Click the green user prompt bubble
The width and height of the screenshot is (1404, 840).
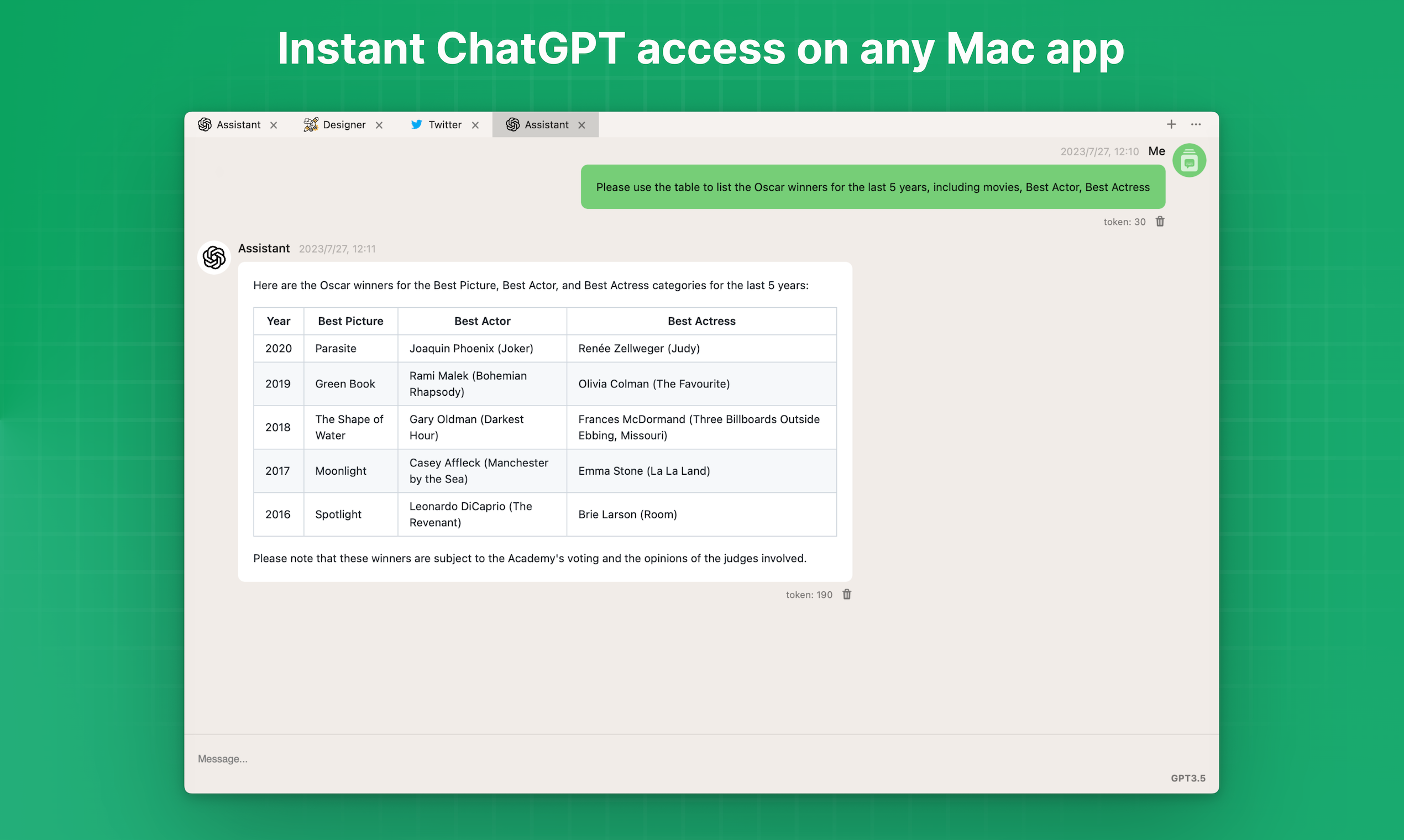point(872,187)
